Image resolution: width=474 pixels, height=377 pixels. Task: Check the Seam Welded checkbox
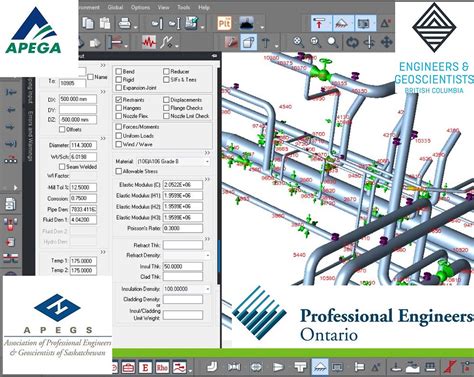point(62,166)
